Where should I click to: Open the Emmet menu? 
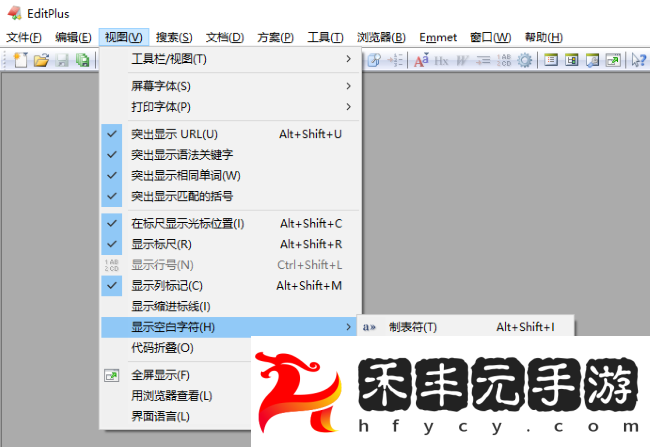pos(438,37)
